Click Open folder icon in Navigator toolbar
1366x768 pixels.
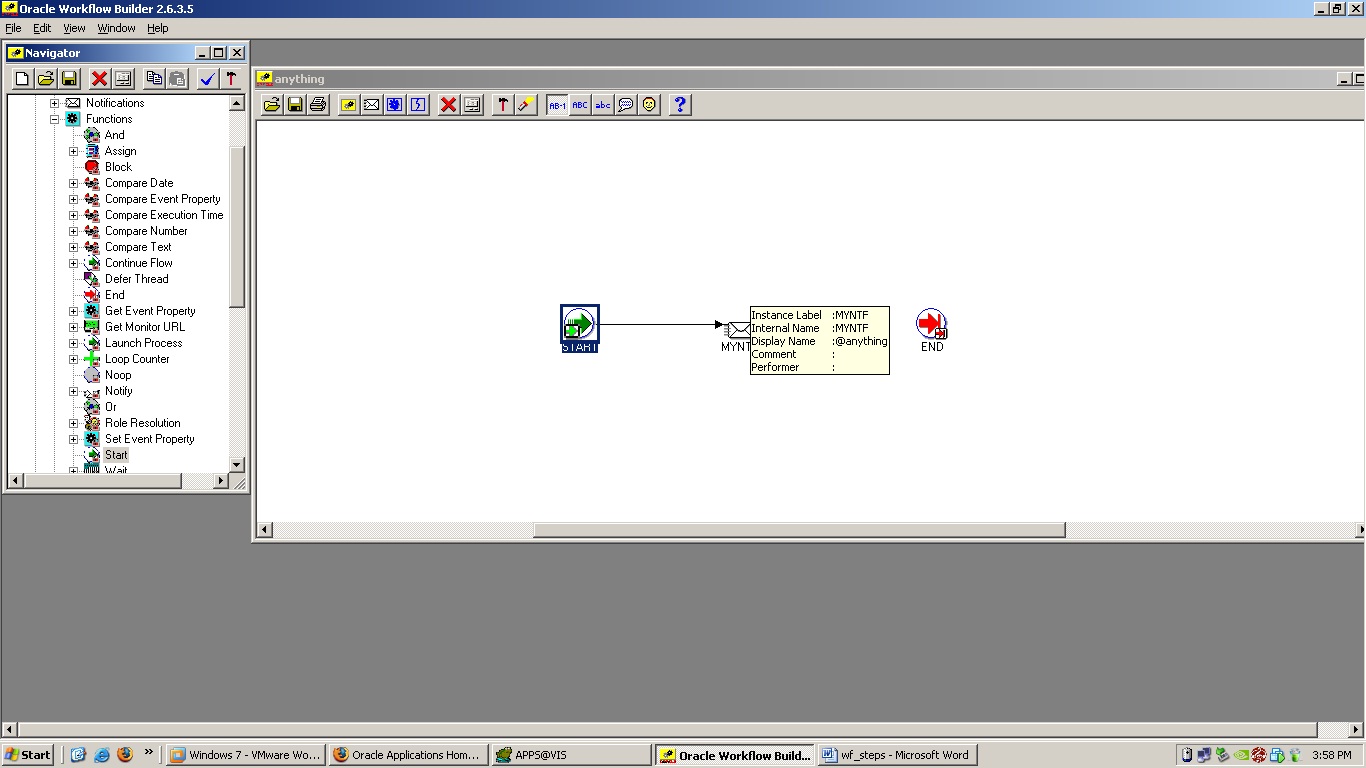point(46,79)
